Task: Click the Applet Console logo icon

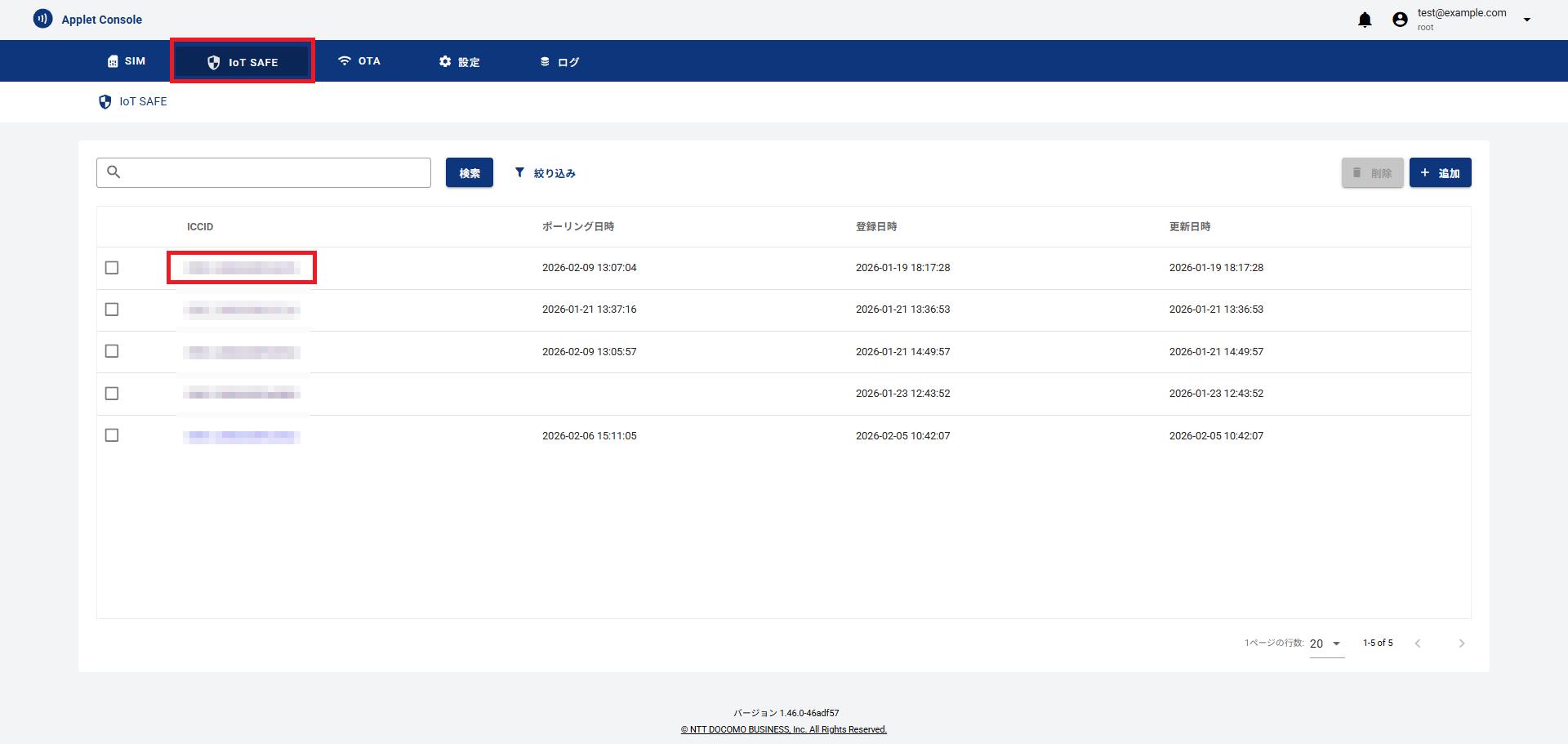Action: 42,18
